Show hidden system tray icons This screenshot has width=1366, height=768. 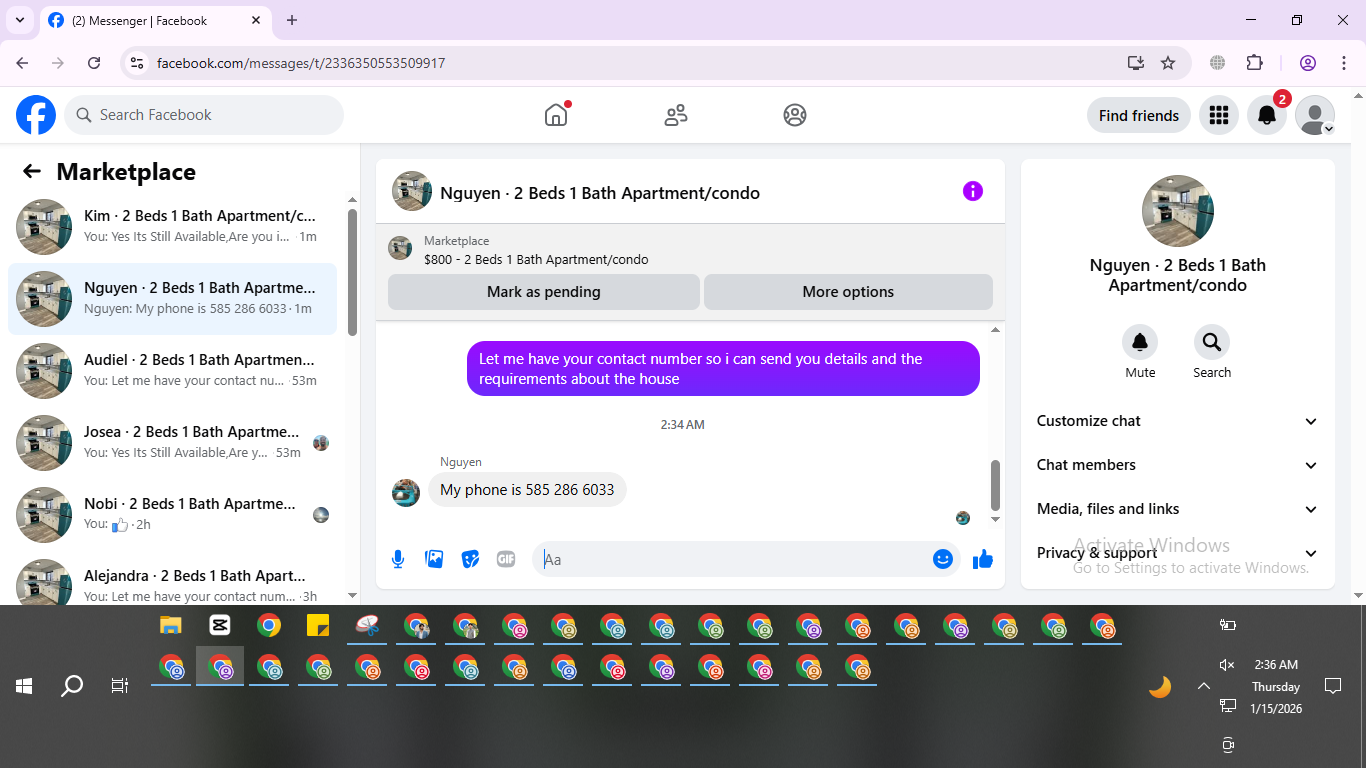pyautogui.click(x=1204, y=686)
